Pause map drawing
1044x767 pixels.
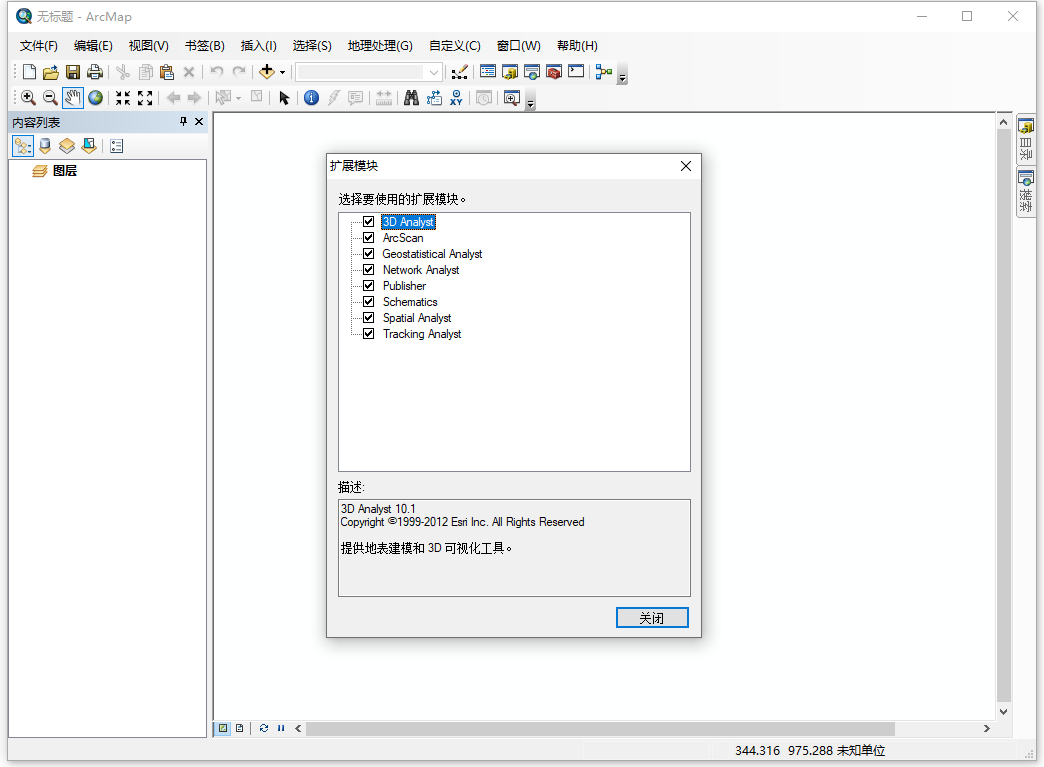pyautogui.click(x=281, y=728)
